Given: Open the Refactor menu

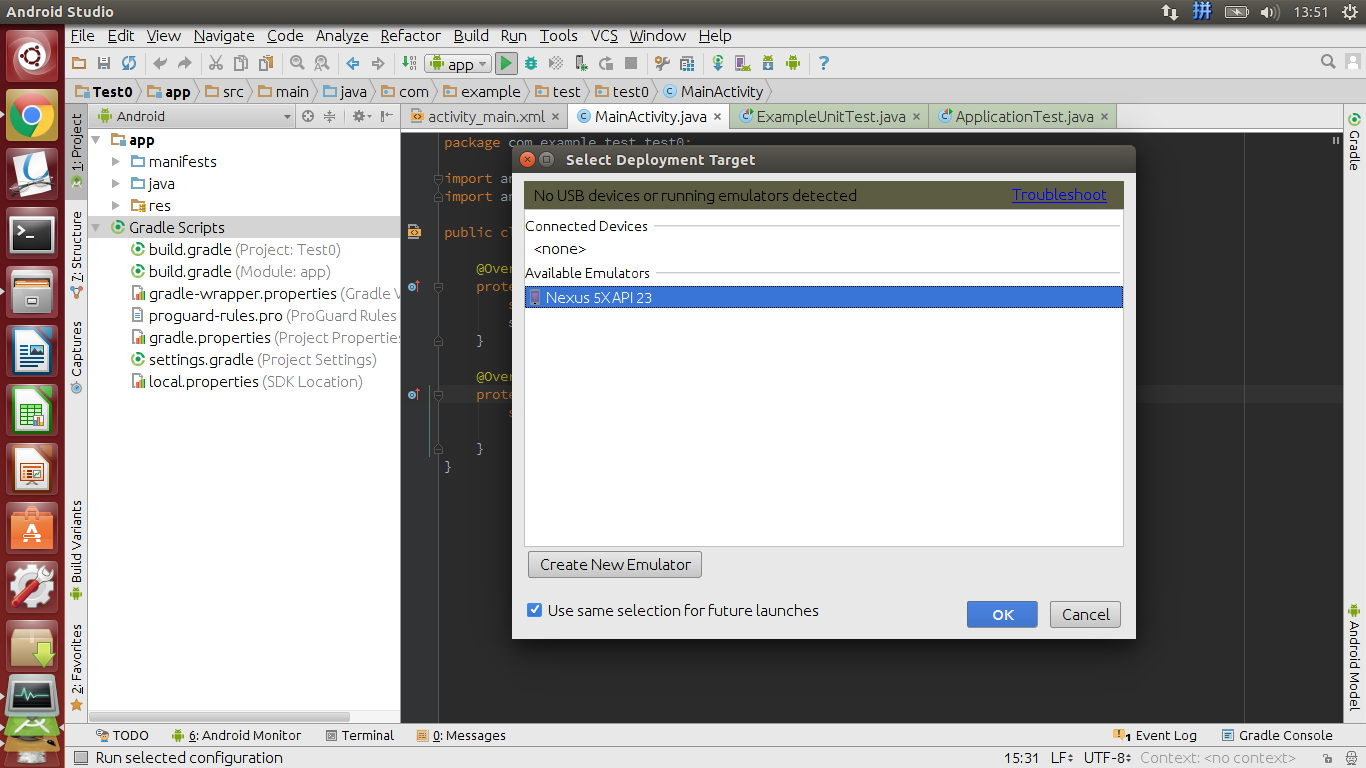Looking at the screenshot, I should coord(410,35).
